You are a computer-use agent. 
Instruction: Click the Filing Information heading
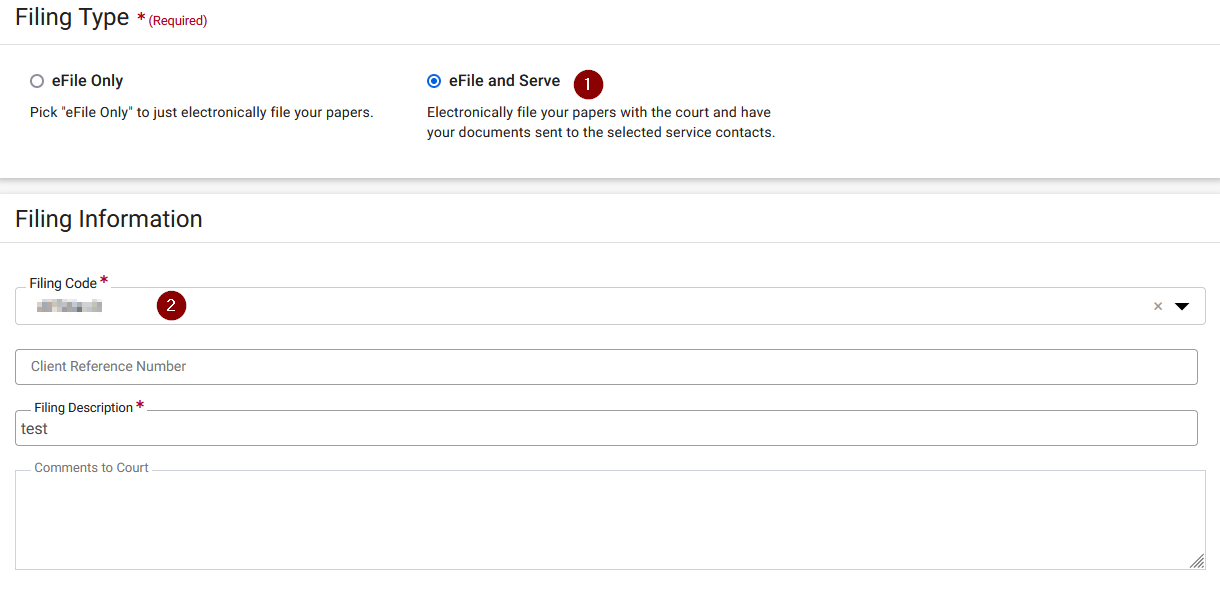click(109, 219)
